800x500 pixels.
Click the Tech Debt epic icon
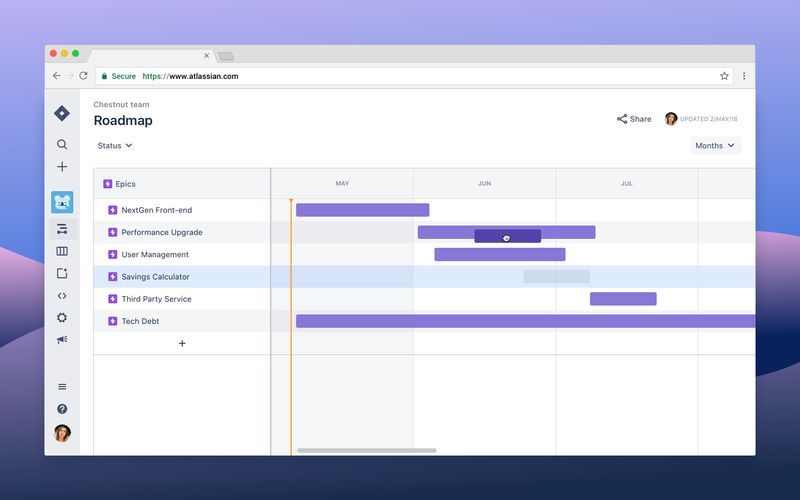pyautogui.click(x=113, y=321)
